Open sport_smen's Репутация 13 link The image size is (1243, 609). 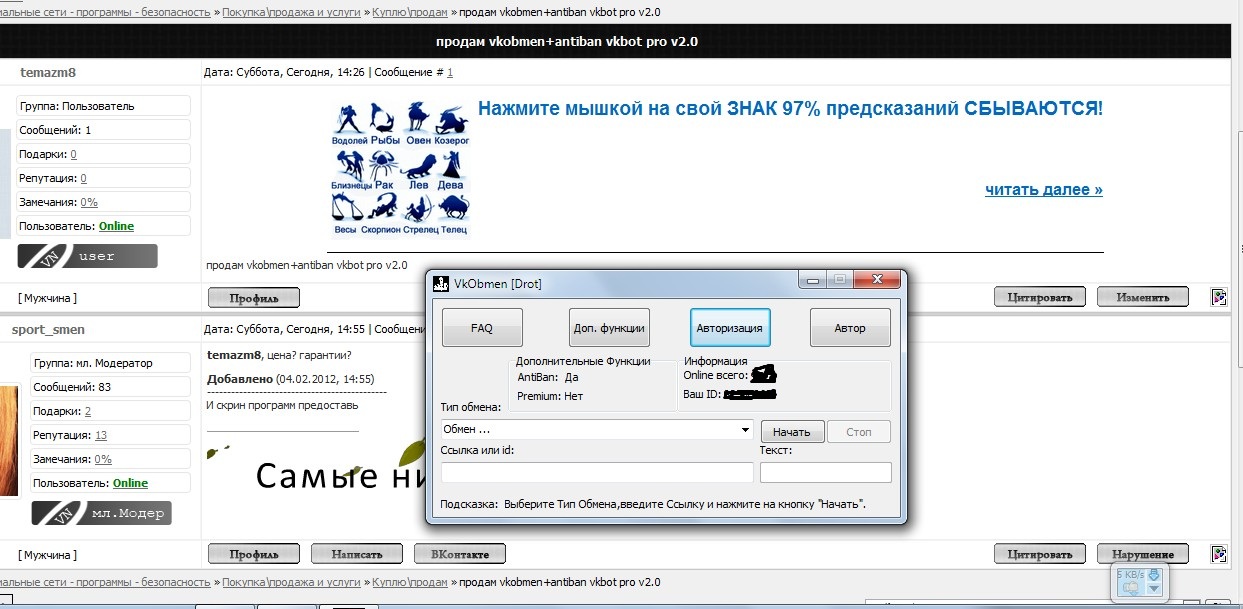[x=101, y=435]
